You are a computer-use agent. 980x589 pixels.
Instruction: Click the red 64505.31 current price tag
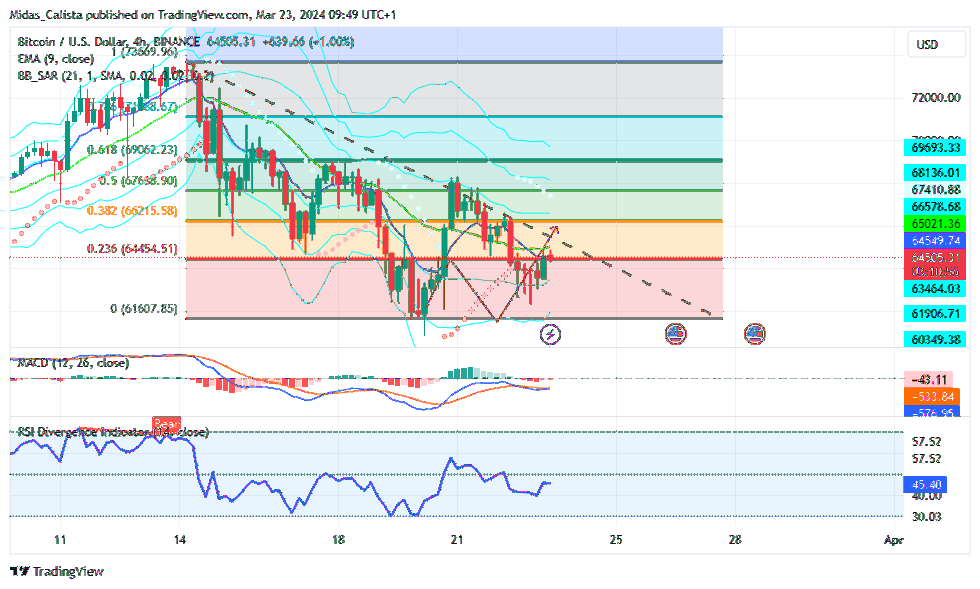935,258
